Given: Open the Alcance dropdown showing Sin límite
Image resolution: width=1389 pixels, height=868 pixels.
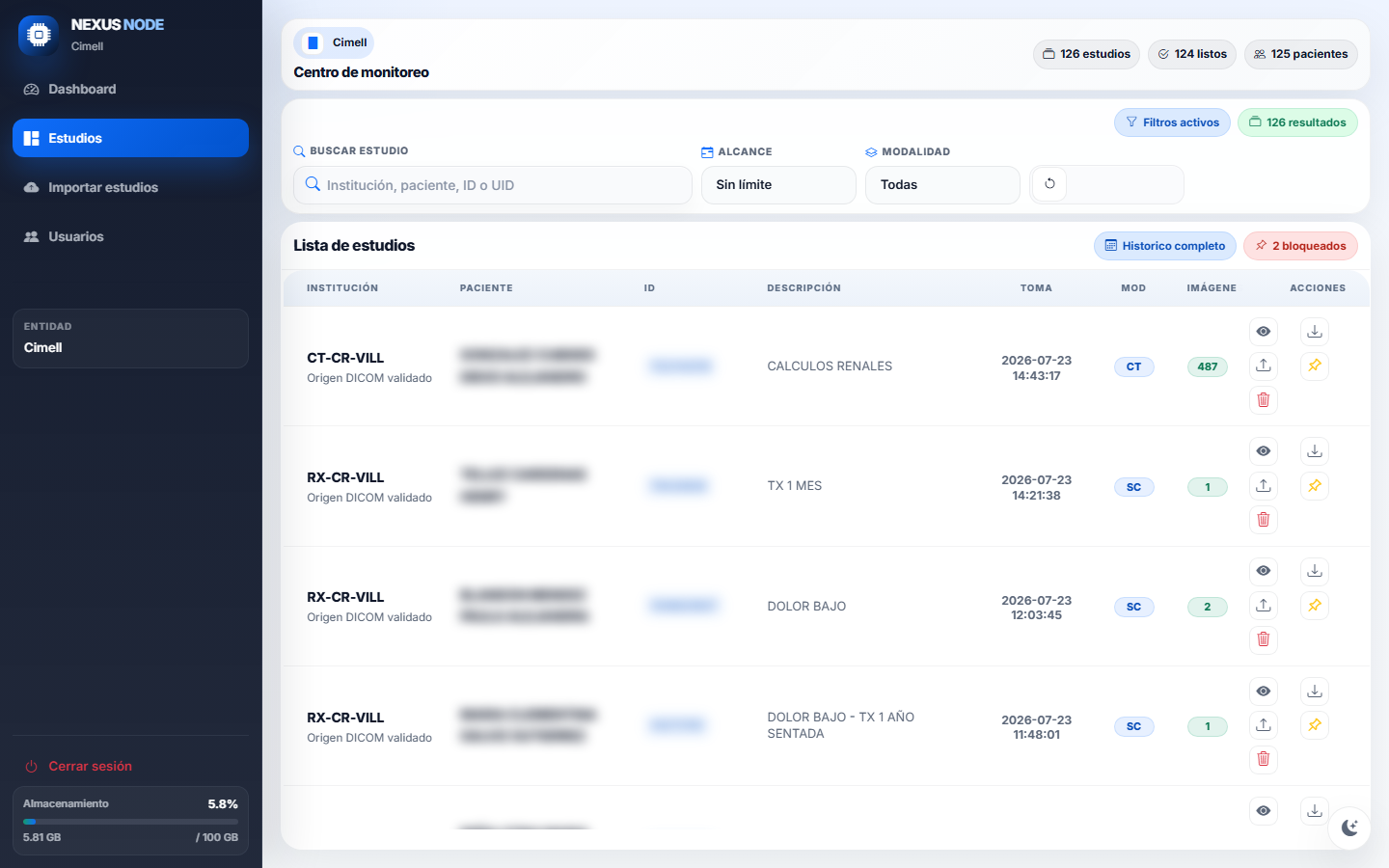Looking at the screenshot, I should (x=778, y=185).
